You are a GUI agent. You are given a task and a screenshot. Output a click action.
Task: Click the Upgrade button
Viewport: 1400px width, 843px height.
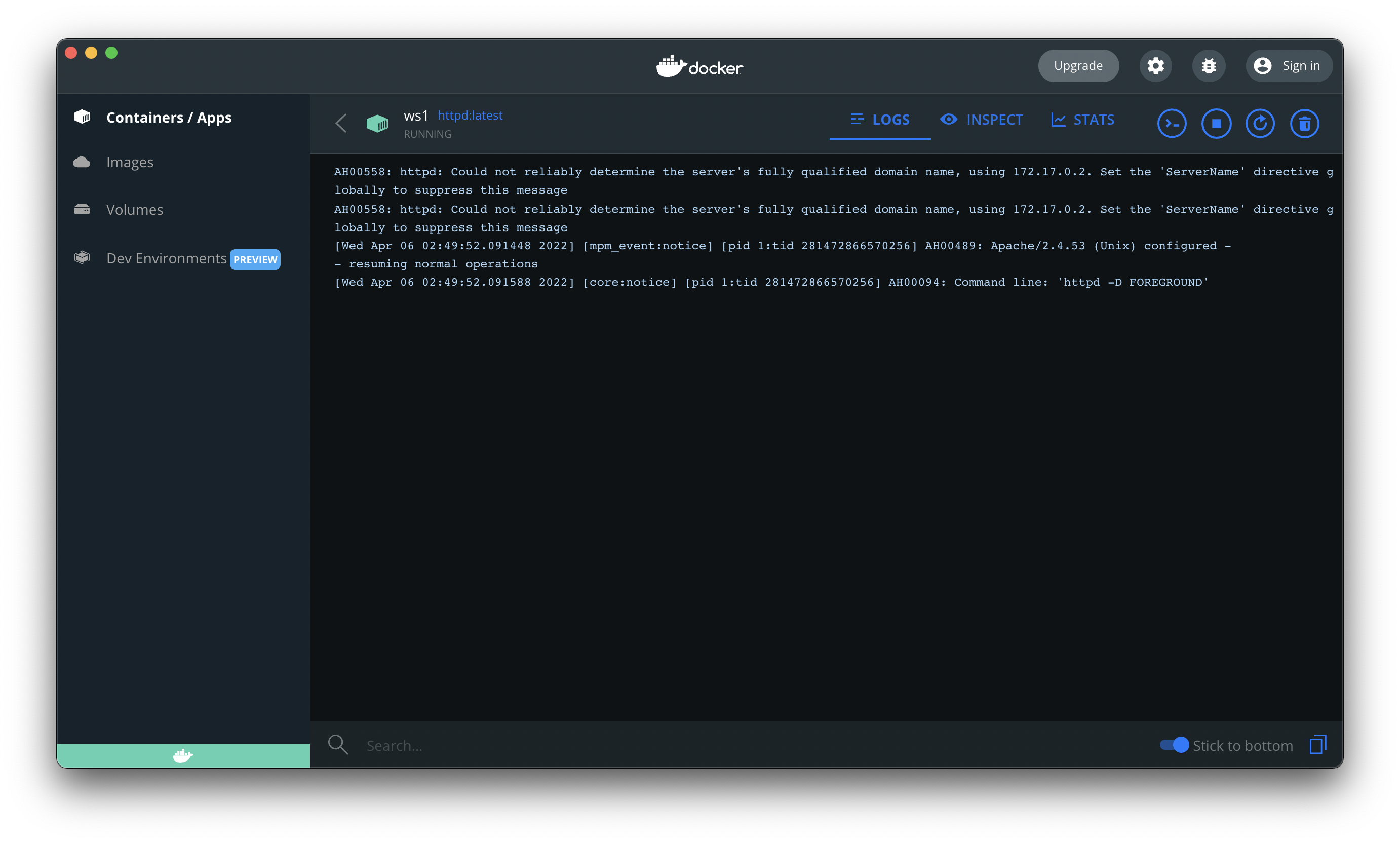point(1078,66)
